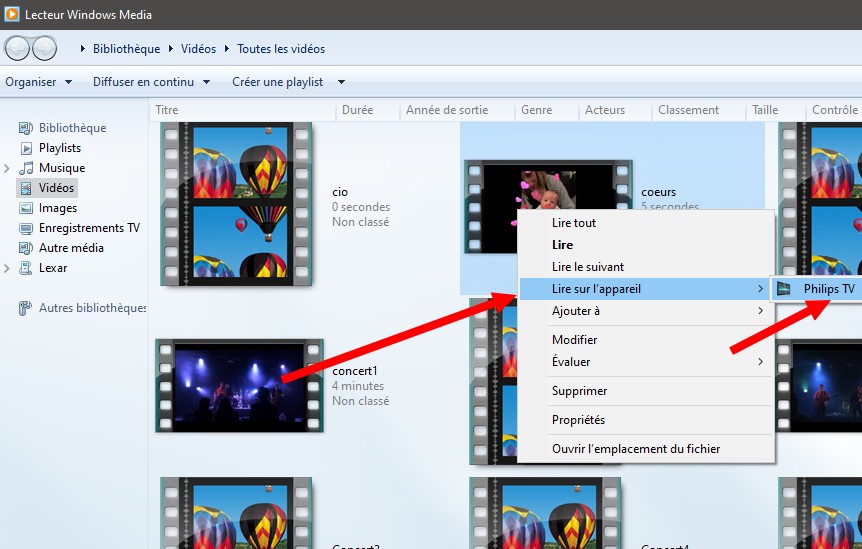Click the 'coeurs' video title text

tap(659, 192)
